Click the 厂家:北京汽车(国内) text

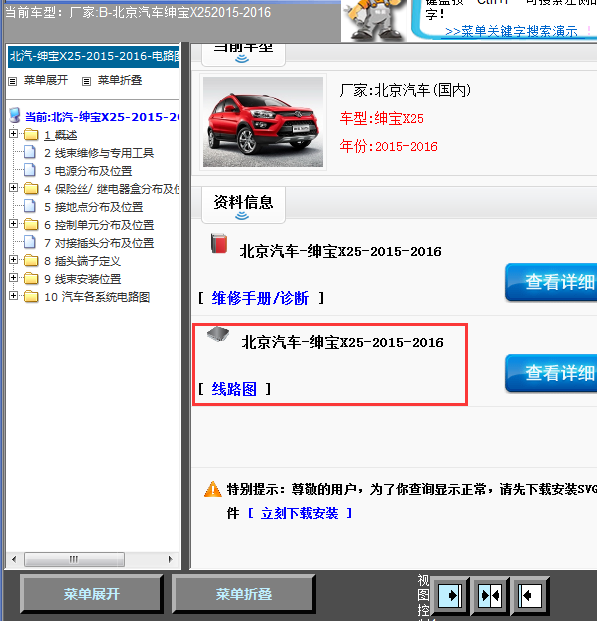[405, 90]
